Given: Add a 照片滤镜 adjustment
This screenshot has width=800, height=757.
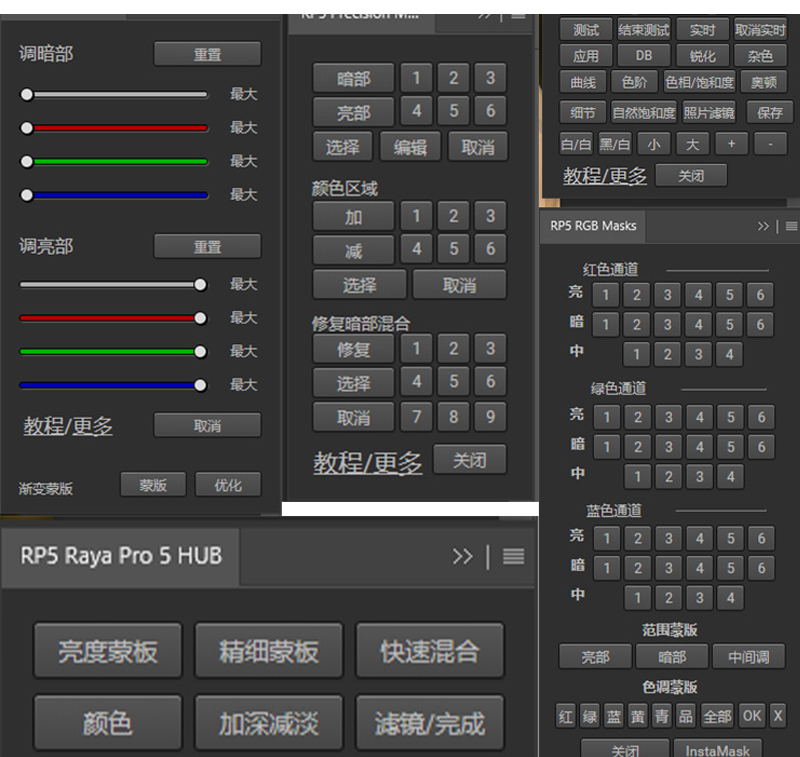Looking at the screenshot, I should 709,112.
